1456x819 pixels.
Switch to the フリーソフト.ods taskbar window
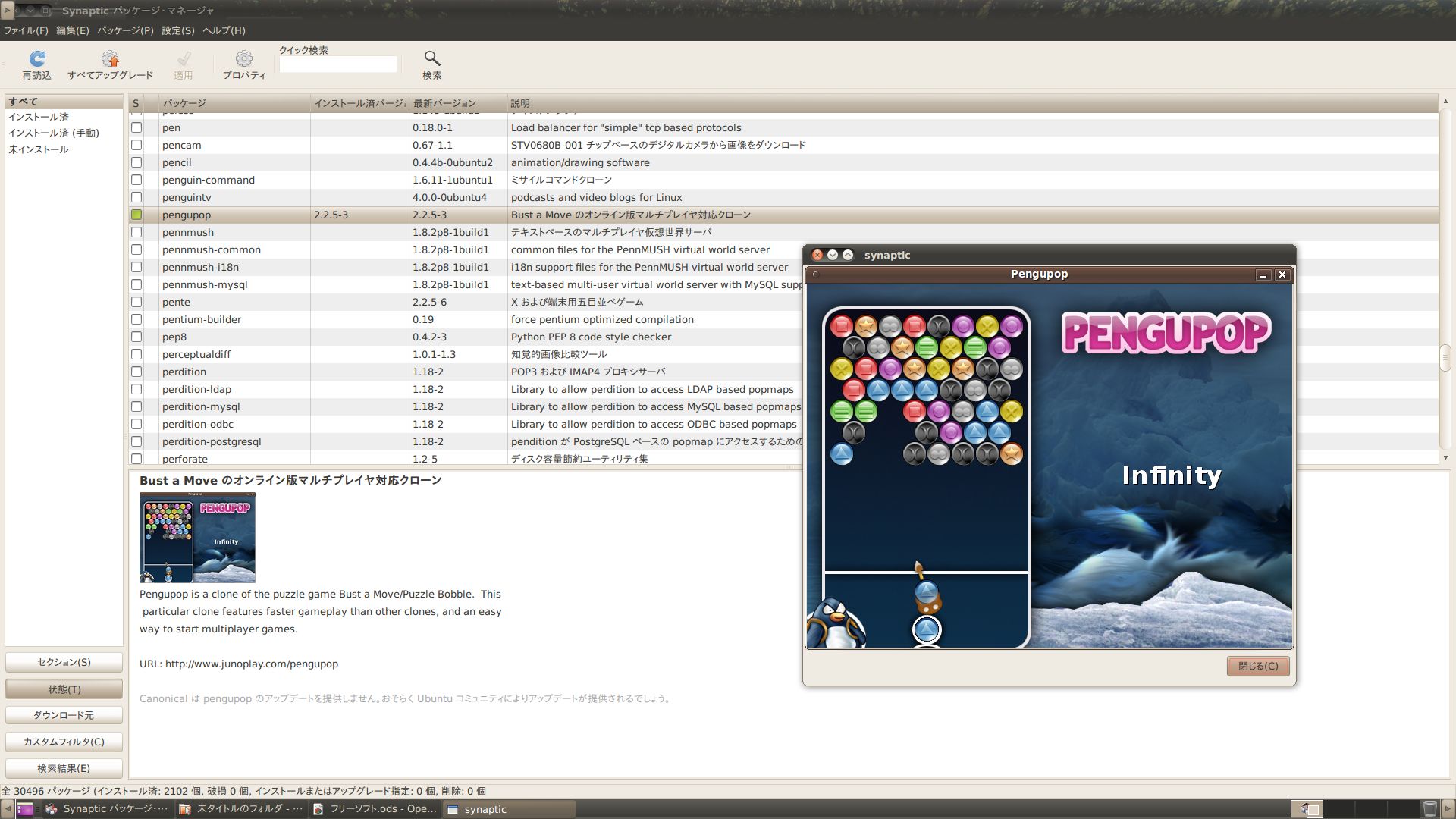coord(375,809)
